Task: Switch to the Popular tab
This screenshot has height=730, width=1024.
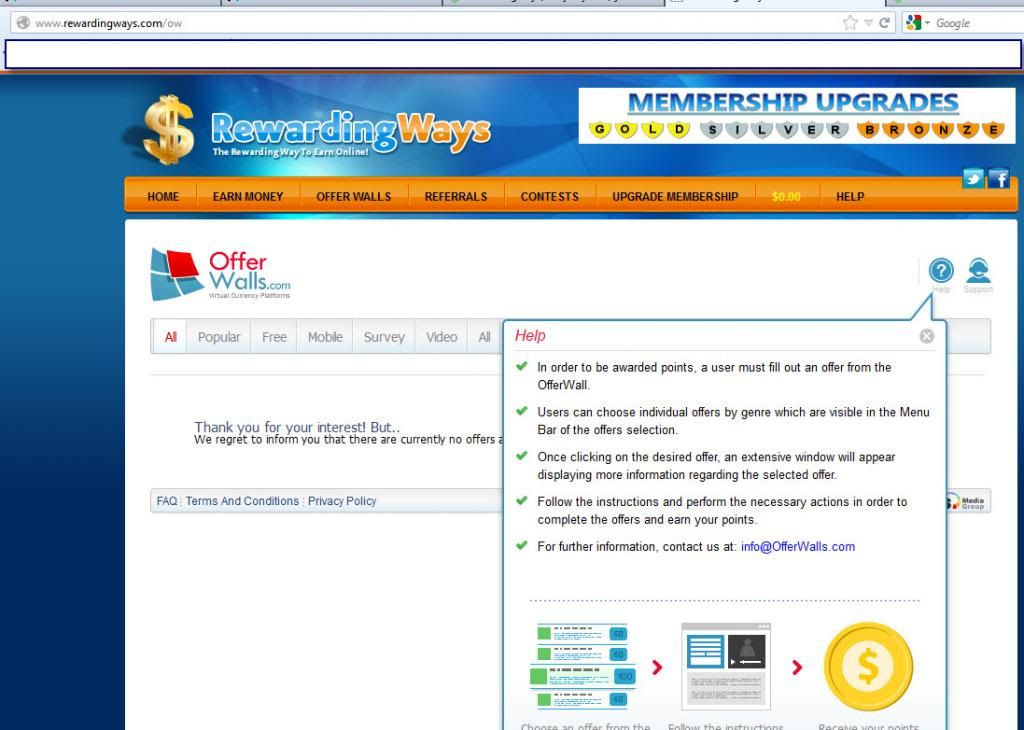Action: (219, 337)
